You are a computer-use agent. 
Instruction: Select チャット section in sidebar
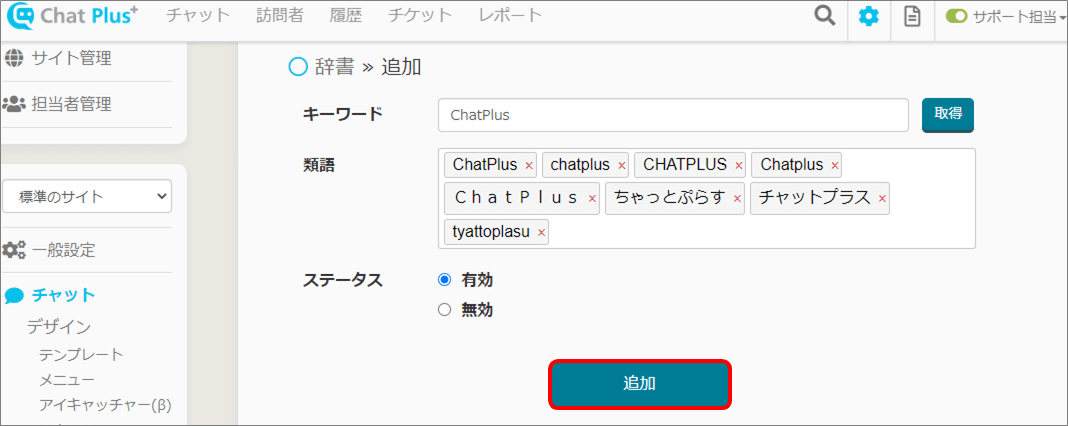[63, 295]
